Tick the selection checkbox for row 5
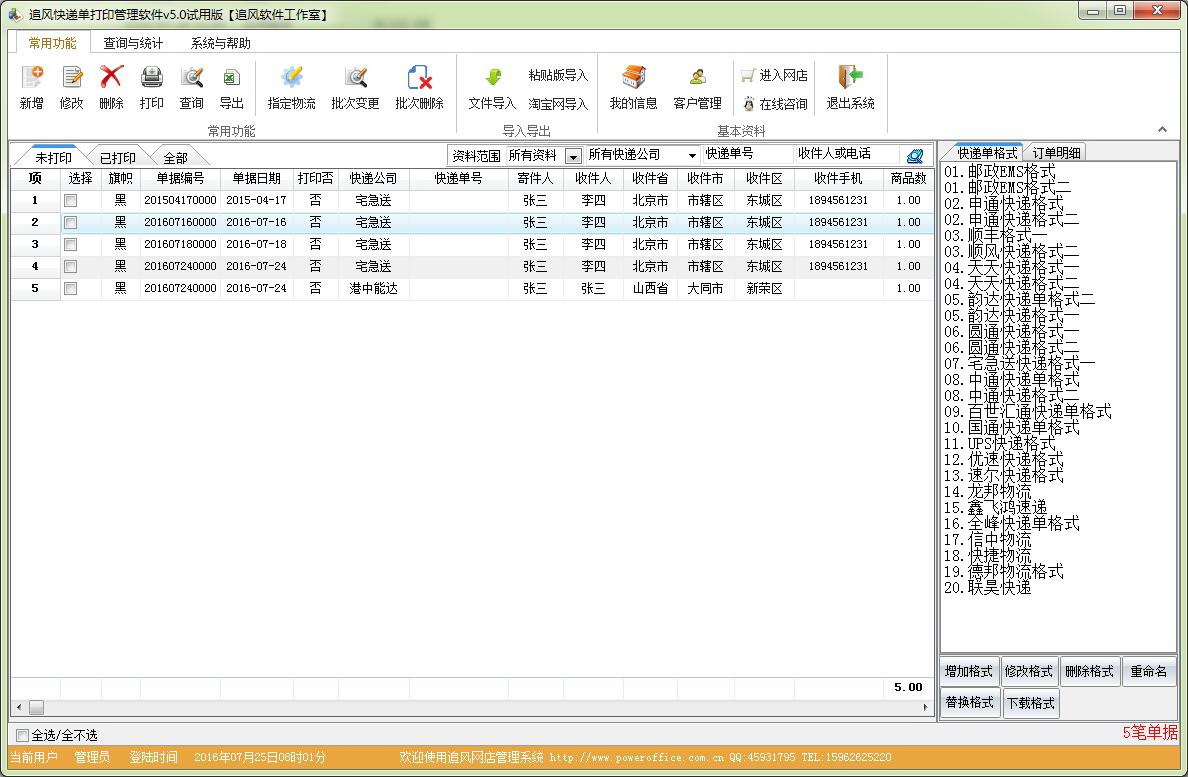 click(x=71, y=289)
